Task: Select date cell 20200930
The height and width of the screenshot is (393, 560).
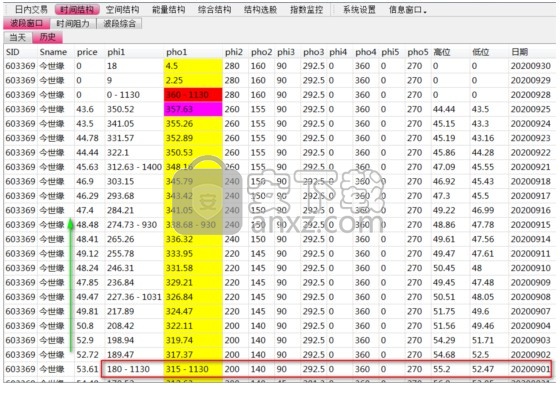Action: coord(530,66)
